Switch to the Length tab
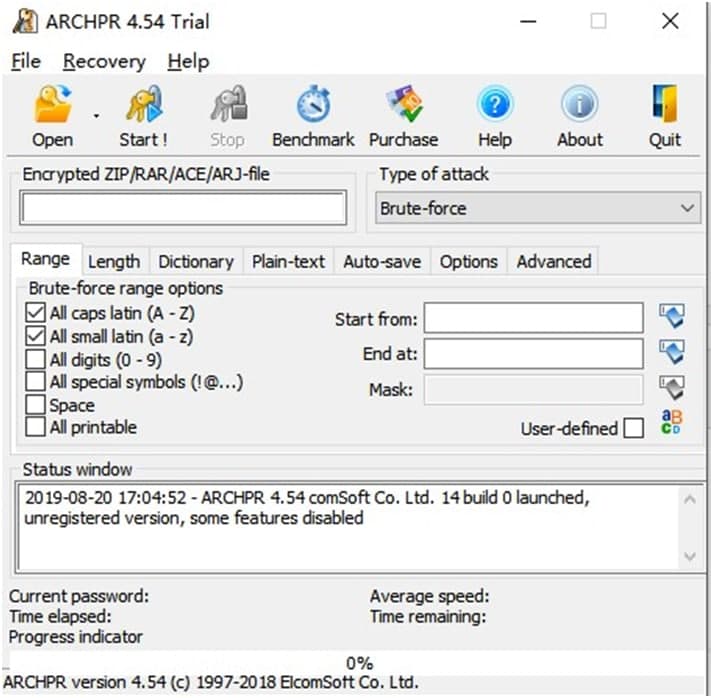This screenshot has width=713, height=698. coord(114,261)
